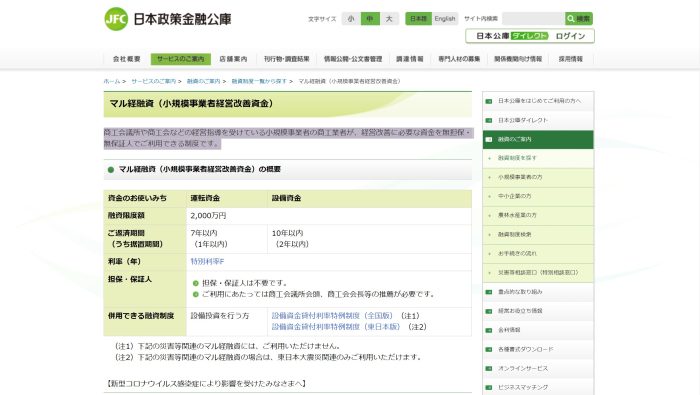Image resolution: width=700 pixels, height=395 pixels.
Task: Set font size to 中 (medium)
Action: [x=370, y=19]
